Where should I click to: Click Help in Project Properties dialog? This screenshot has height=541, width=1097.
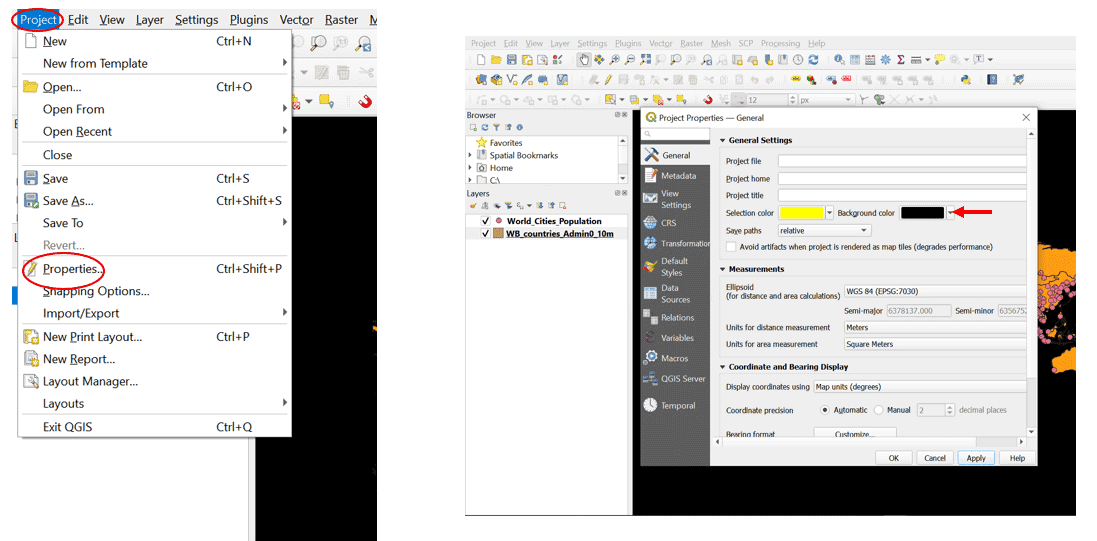(1017, 458)
